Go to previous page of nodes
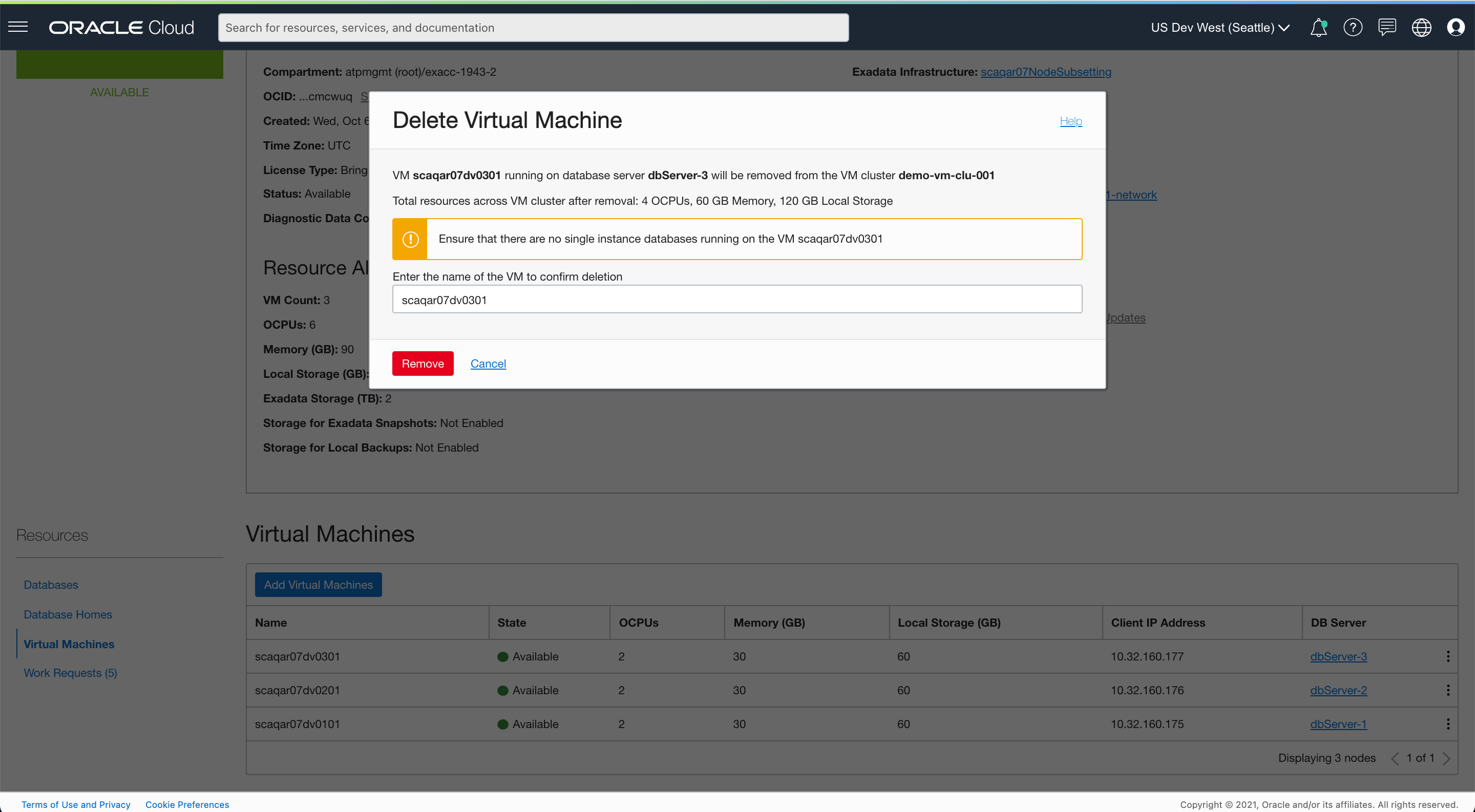Image resolution: width=1475 pixels, height=812 pixels. (x=1395, y=758)
